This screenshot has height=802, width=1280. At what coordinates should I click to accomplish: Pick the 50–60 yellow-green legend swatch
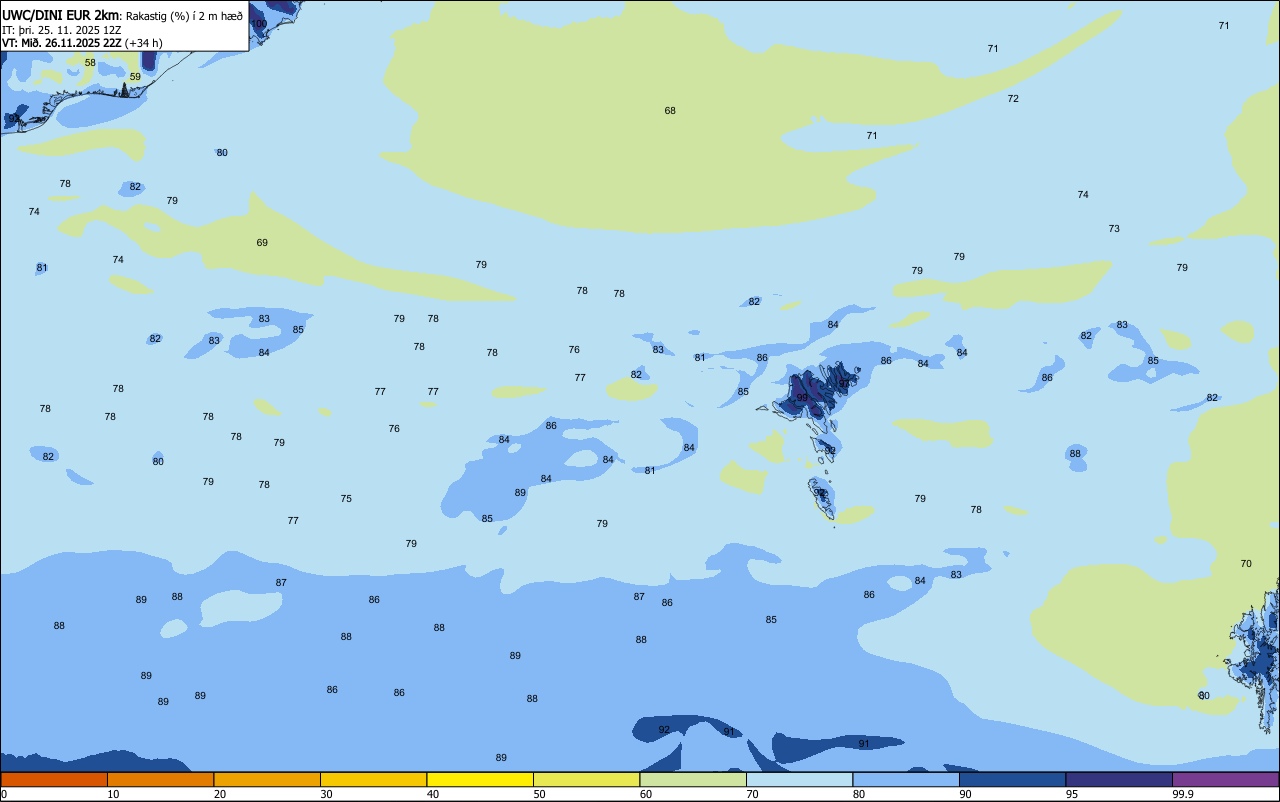pyautogui.click(x=586, y=779)
